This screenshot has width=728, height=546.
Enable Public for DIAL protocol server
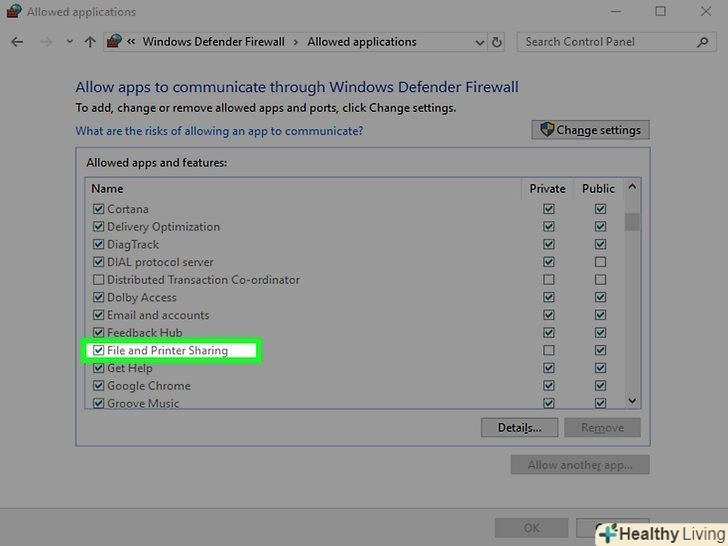coord(600,262)
